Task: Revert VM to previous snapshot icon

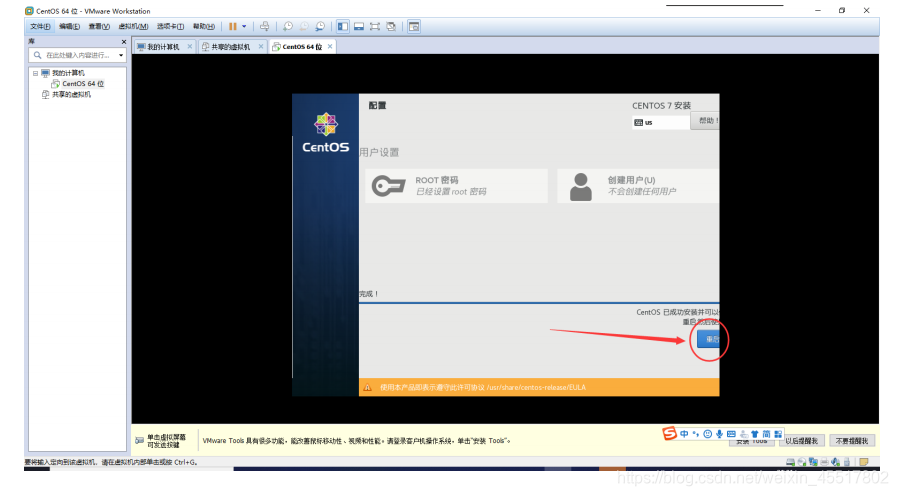Action: coord(304,26)
